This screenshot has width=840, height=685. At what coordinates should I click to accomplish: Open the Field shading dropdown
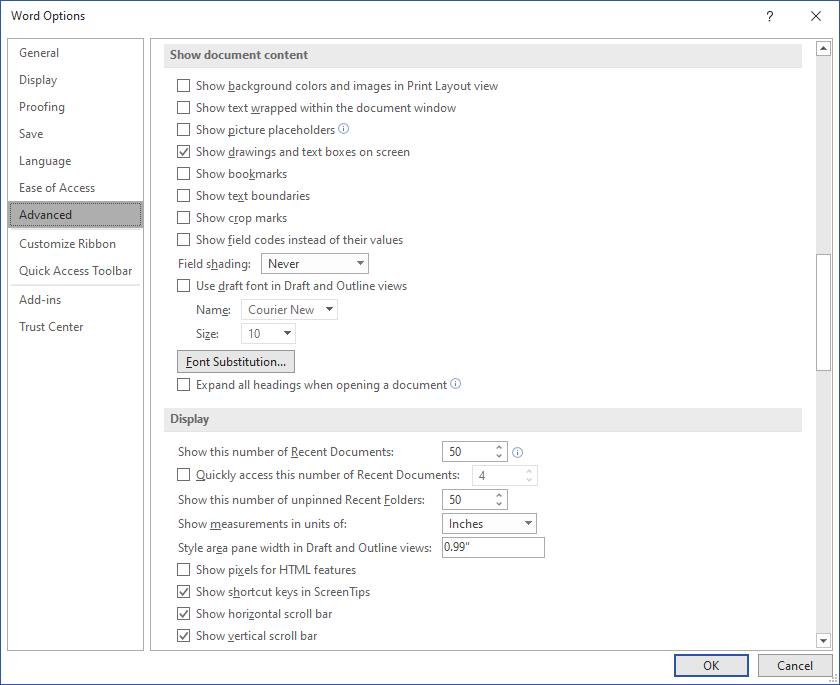click(315, 264)
